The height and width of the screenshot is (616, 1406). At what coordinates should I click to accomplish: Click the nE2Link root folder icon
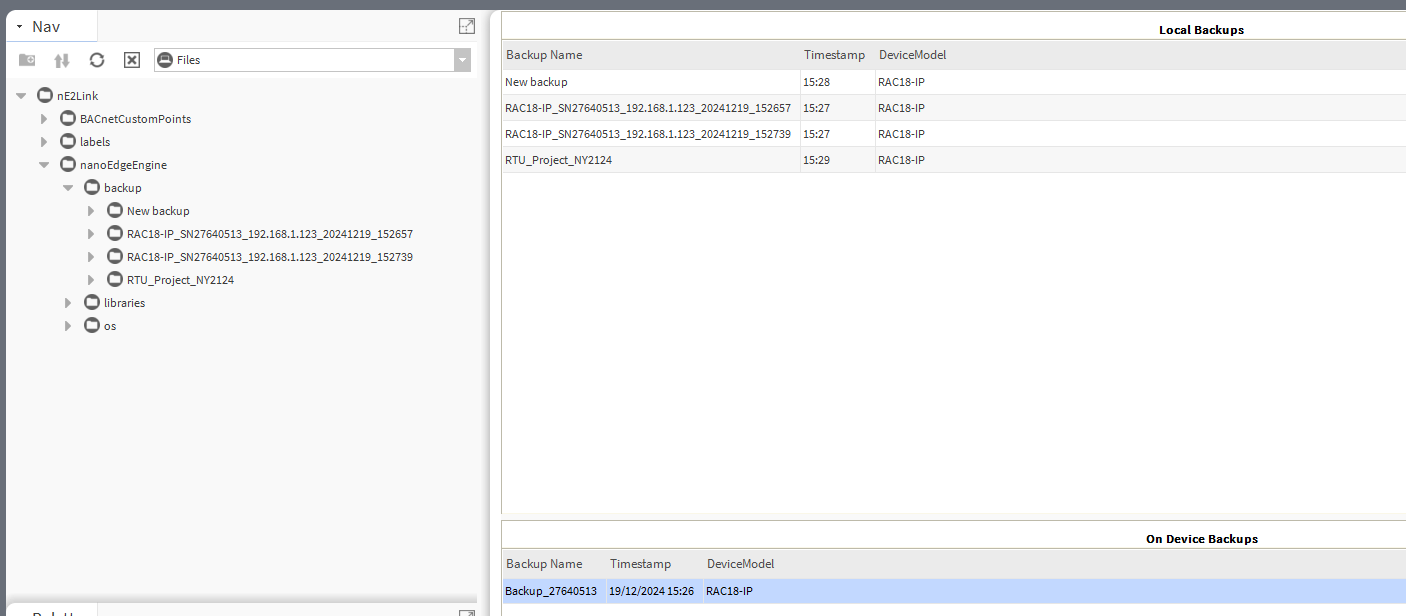[45, 96]
